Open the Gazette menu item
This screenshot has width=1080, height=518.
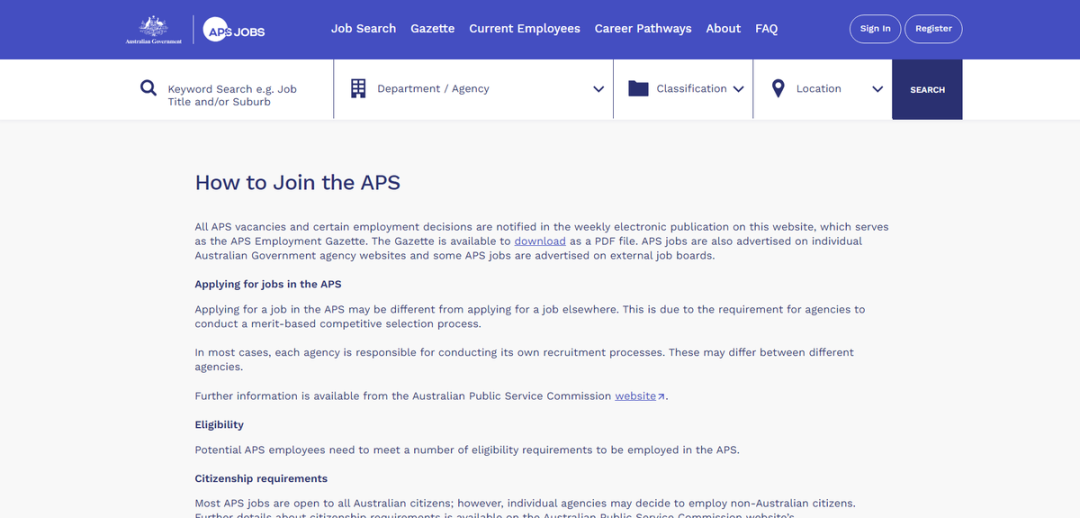pos(433,29)
